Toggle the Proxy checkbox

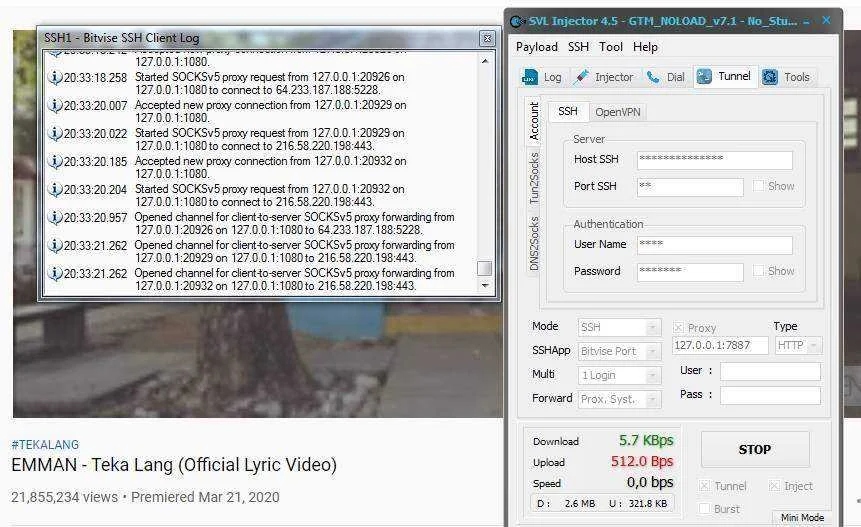click(x=678, y=328)
